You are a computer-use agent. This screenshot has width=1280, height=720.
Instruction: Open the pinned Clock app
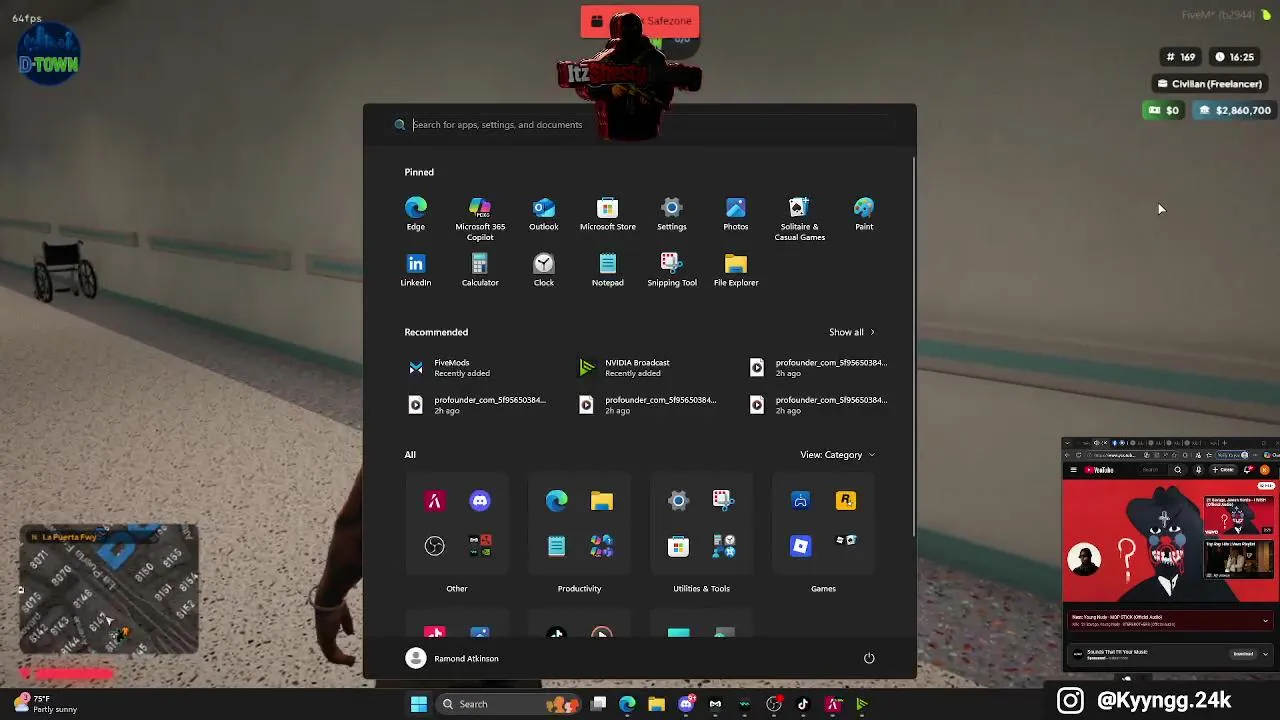click(544, 269)
